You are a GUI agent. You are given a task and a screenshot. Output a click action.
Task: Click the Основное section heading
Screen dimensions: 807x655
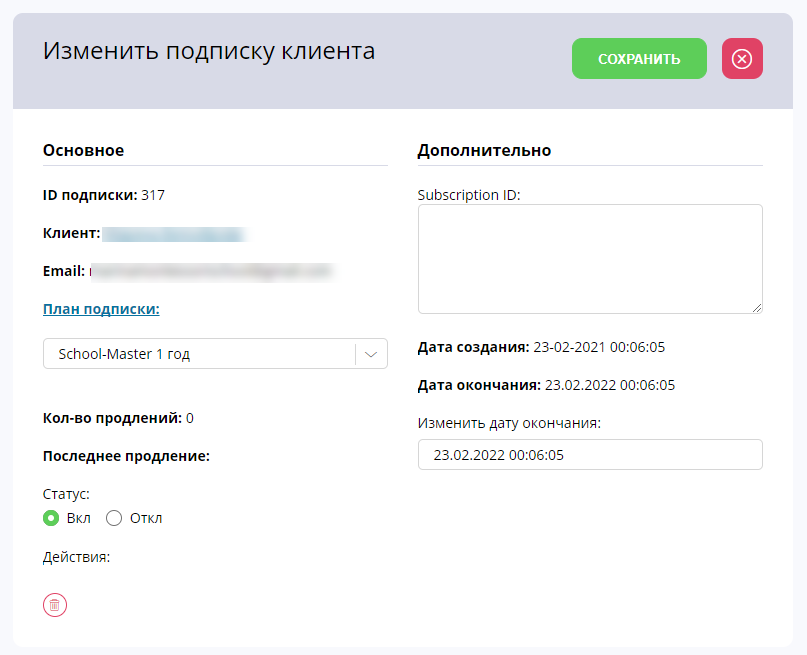(x=83, y=150)
